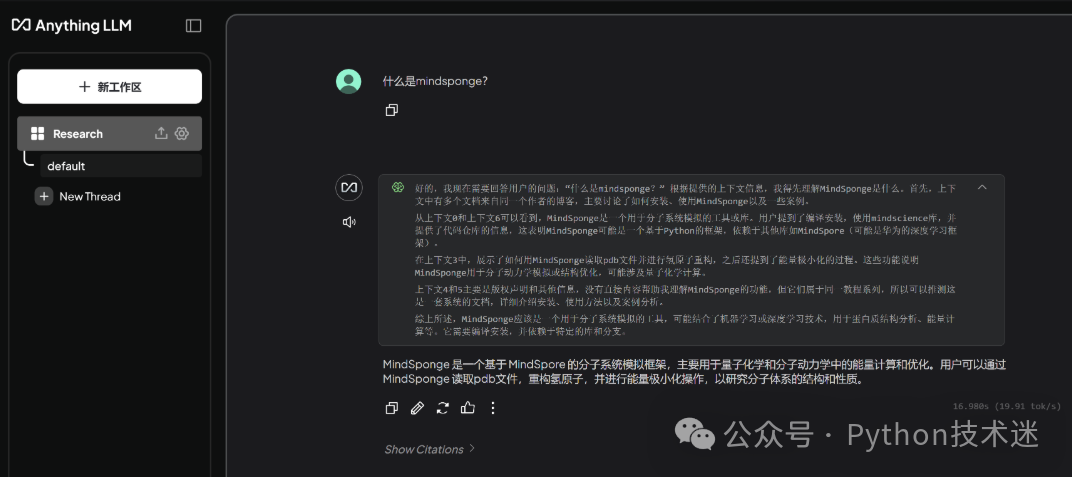Click the Research workspace upload icon
This screenshot has height=477, width=1072.
tap(161, 133)
